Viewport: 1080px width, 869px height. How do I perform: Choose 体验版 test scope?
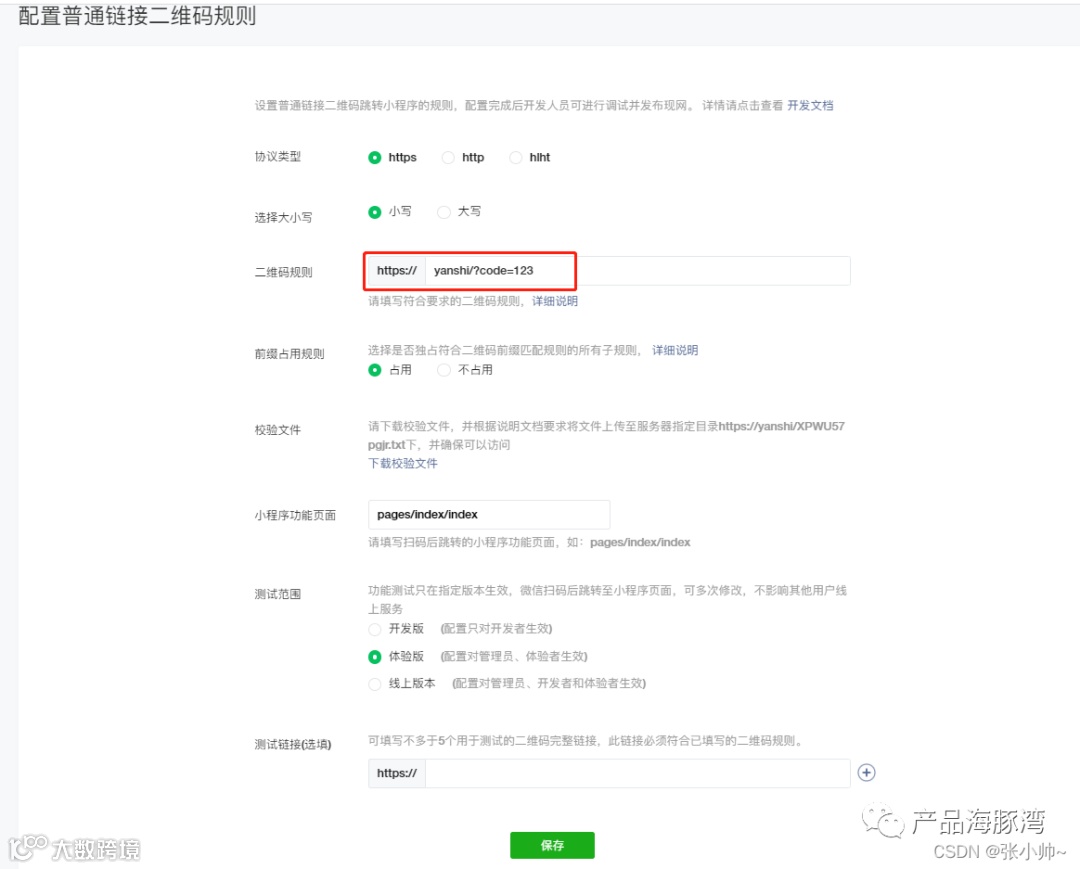(375, 657)
